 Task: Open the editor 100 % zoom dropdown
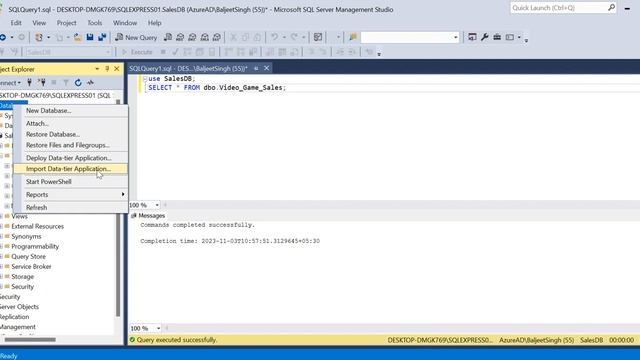tap(157, 205)
